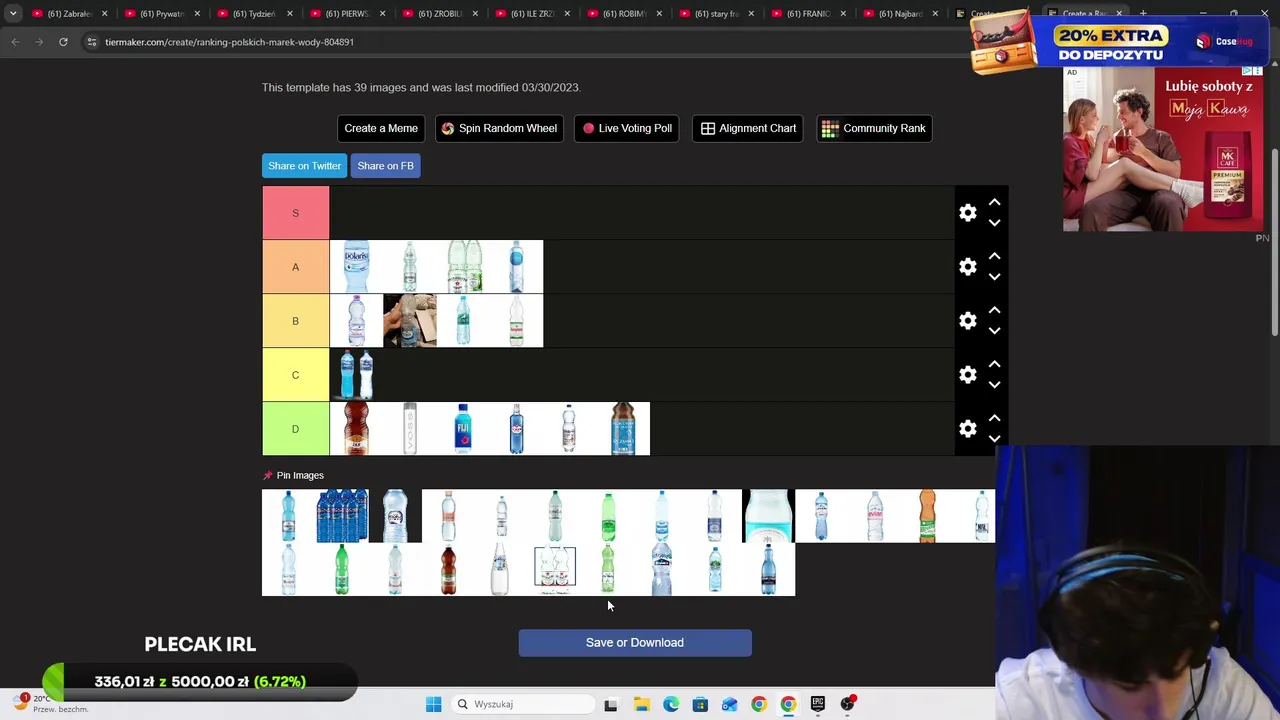The width and height of the screenshot is (1280, 720).
Task: Pick the blue six-pack bottles image
Action: click(342, 516)
